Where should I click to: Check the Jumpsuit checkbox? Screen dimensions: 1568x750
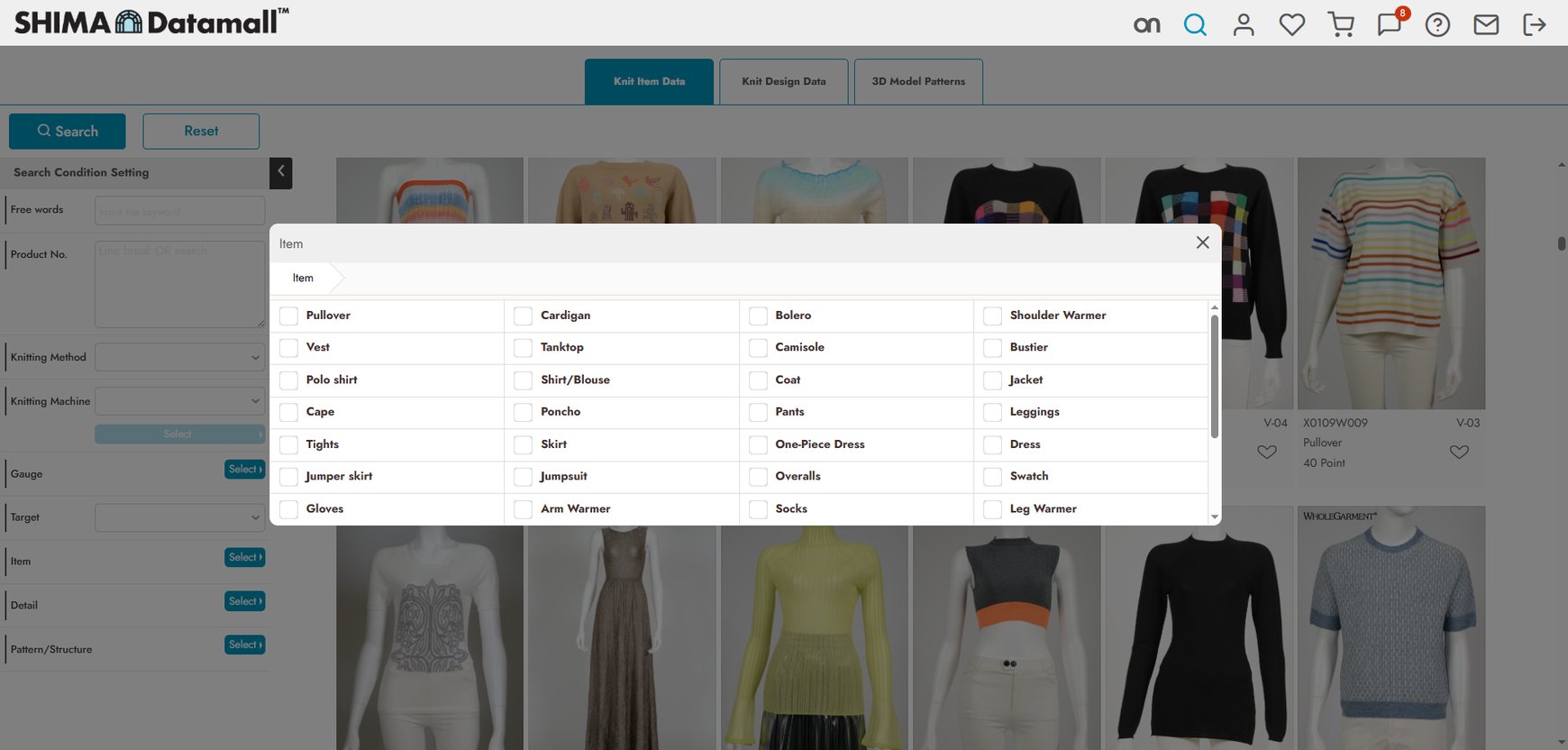(x=523, y=477)
